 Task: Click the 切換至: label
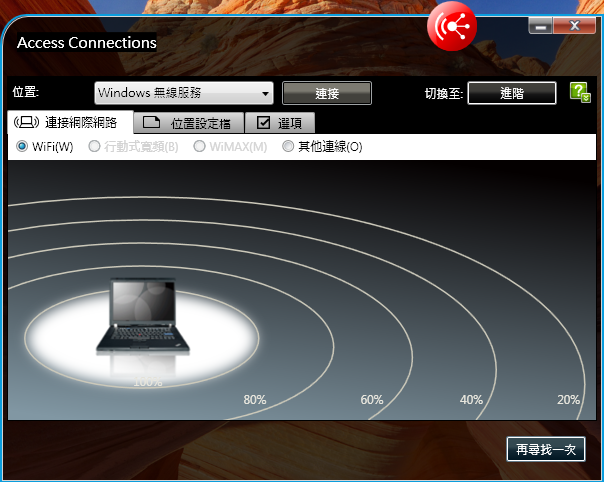tap(444, 93)
